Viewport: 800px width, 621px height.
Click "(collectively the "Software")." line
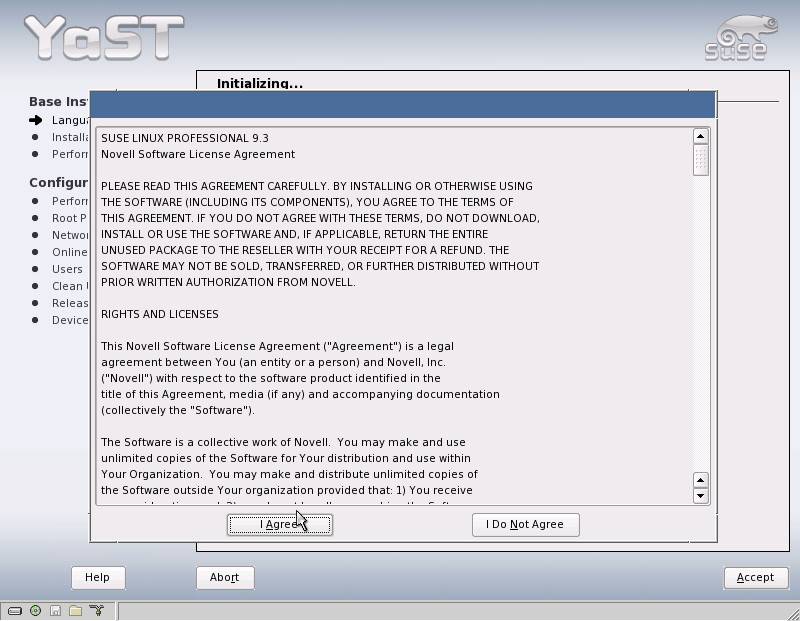tap(178, 410)
